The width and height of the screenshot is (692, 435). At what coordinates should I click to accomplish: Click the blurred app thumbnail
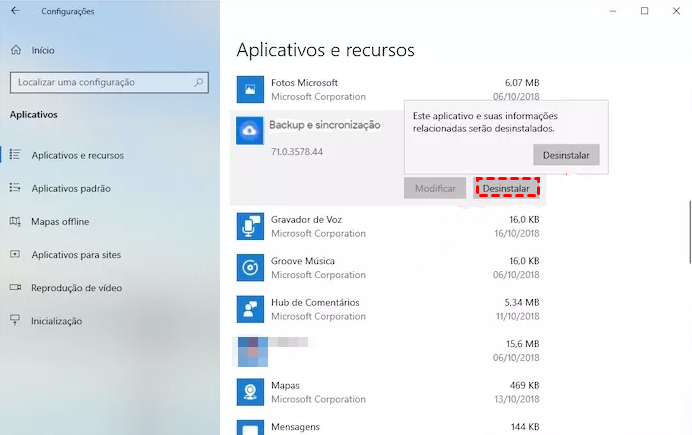253,352
